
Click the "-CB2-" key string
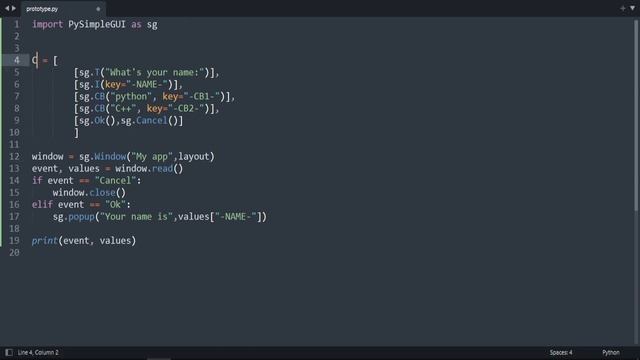186,109
